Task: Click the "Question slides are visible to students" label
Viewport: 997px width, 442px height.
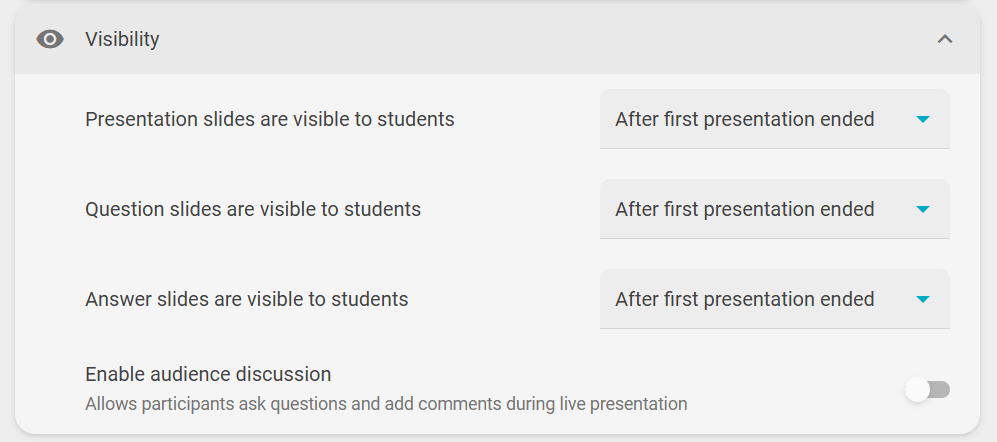Action: tap(253, 209)
